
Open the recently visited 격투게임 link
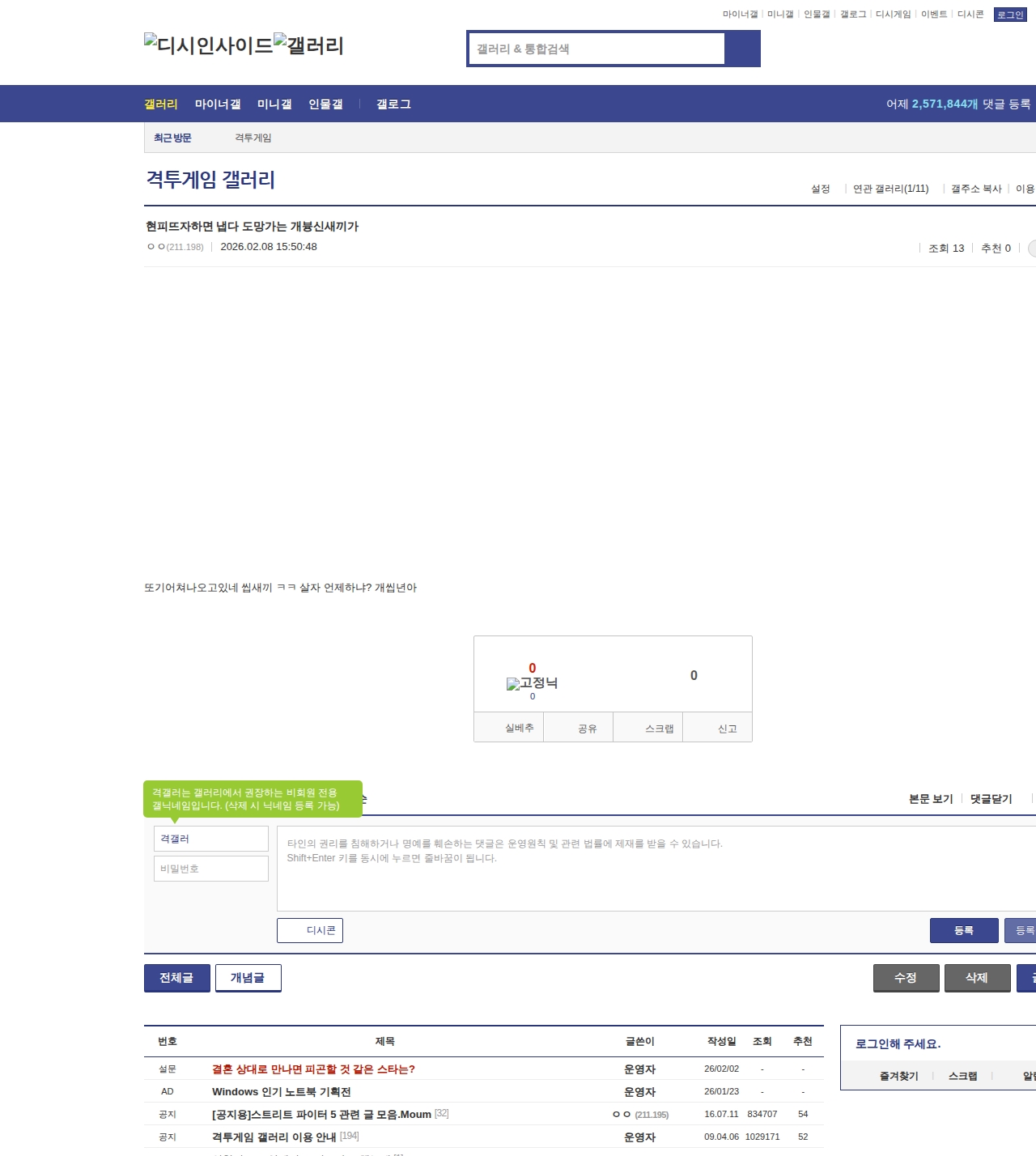pos(253,138)
